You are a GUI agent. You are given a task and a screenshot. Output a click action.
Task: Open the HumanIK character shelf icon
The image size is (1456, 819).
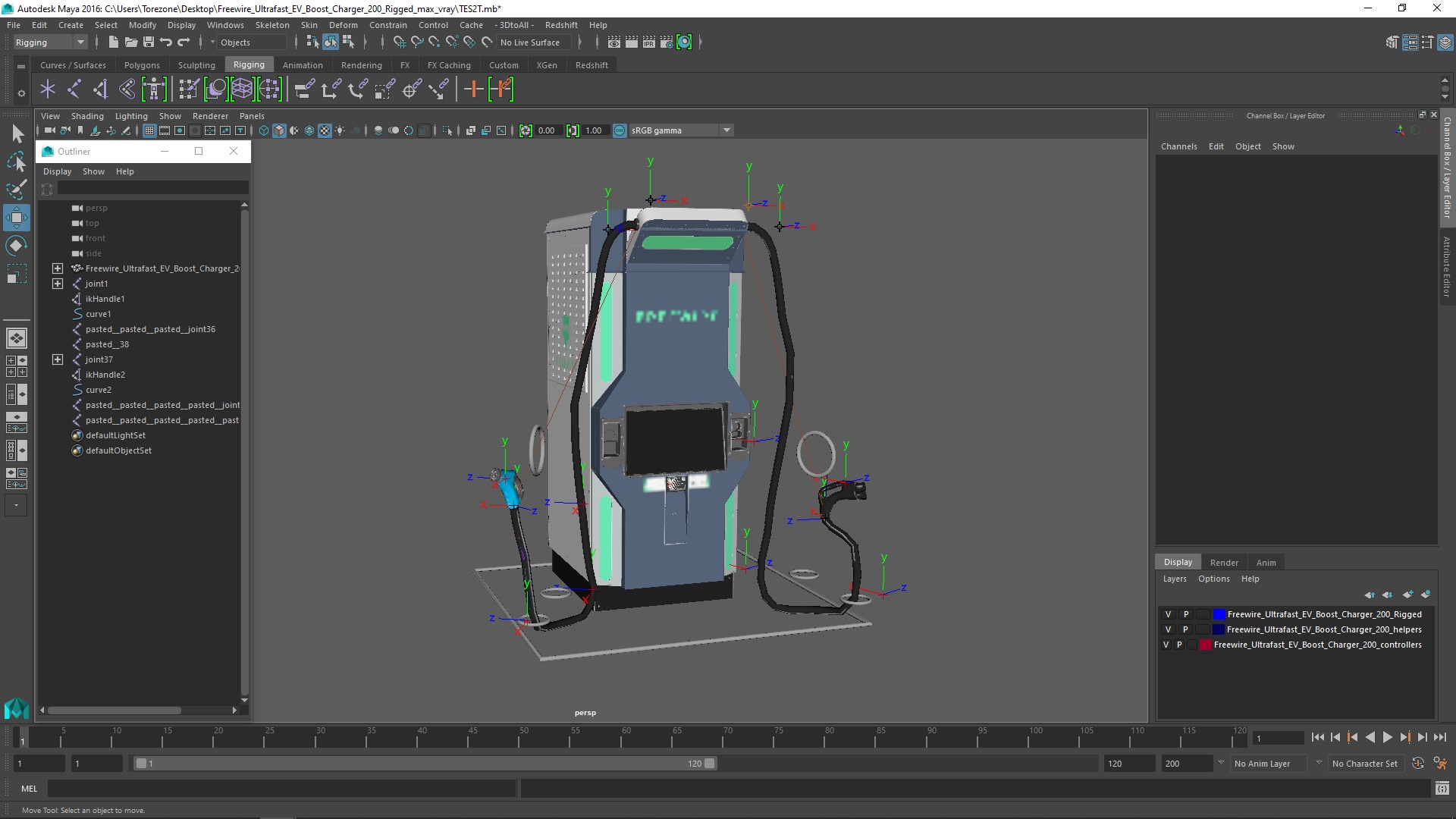pyautogui.click(x=154, y=89)
